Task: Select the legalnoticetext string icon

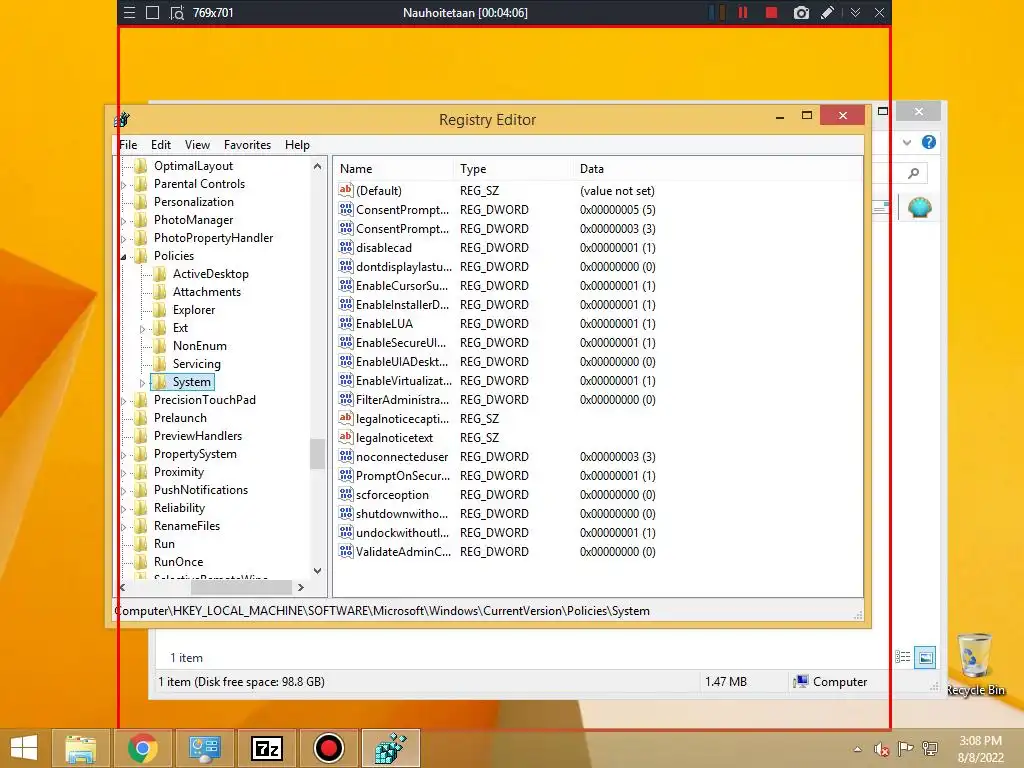Action: pos(345,437)
